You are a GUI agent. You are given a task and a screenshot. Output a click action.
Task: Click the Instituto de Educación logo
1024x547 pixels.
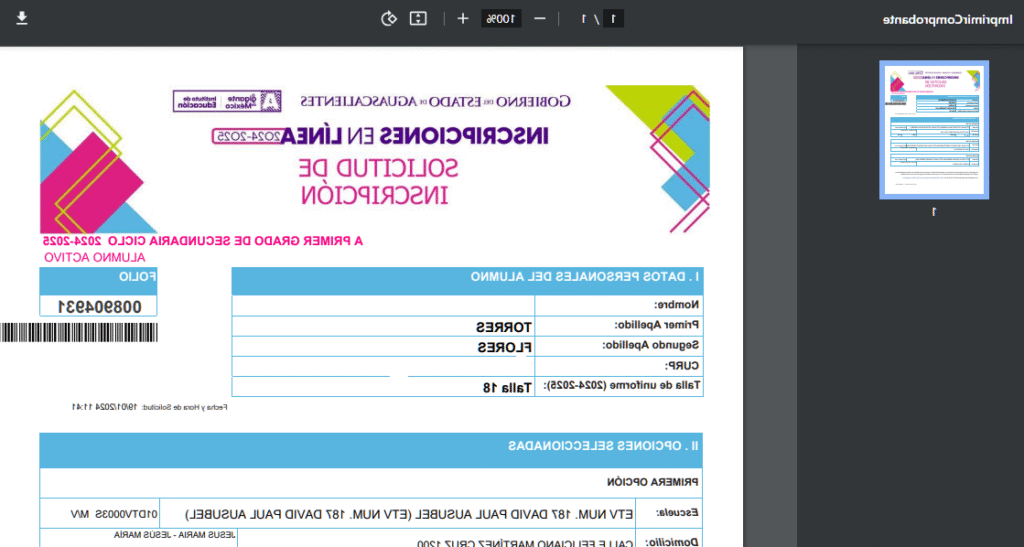click(195, 101)
